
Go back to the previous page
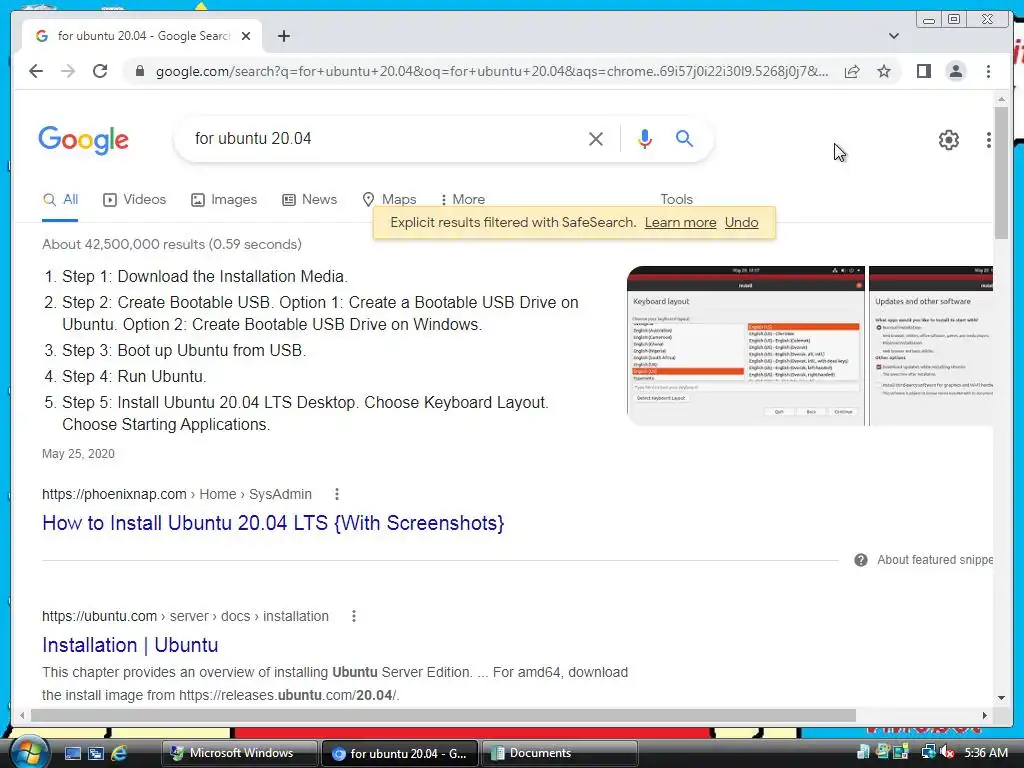pos(36,71)
